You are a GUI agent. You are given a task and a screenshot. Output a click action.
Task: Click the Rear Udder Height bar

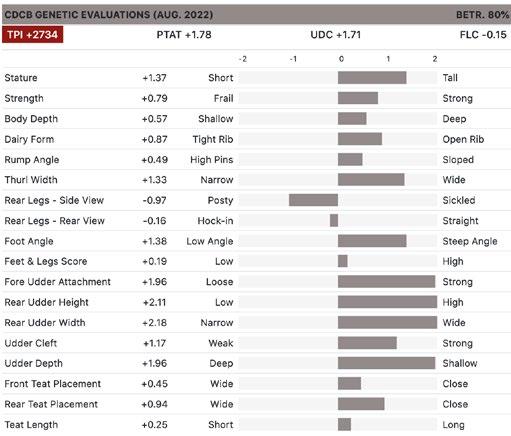(387, 302)
